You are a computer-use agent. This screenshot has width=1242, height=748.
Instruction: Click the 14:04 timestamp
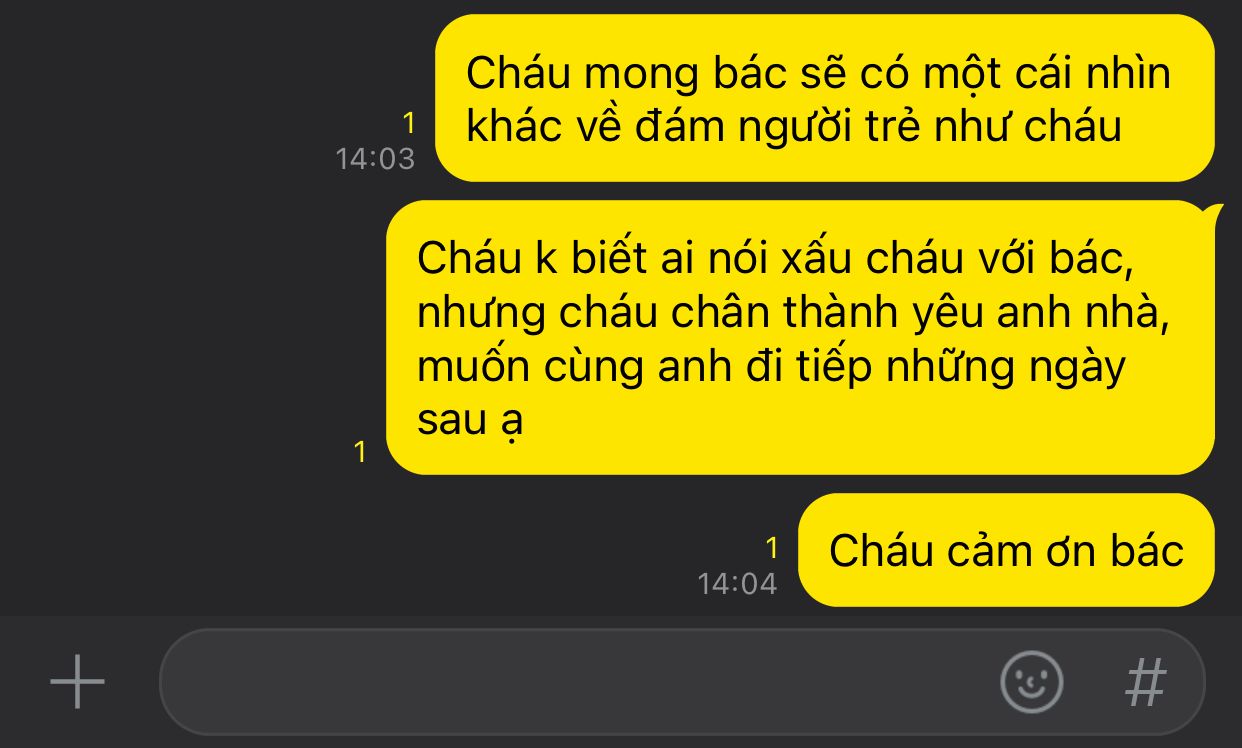[x=737, y=584]
